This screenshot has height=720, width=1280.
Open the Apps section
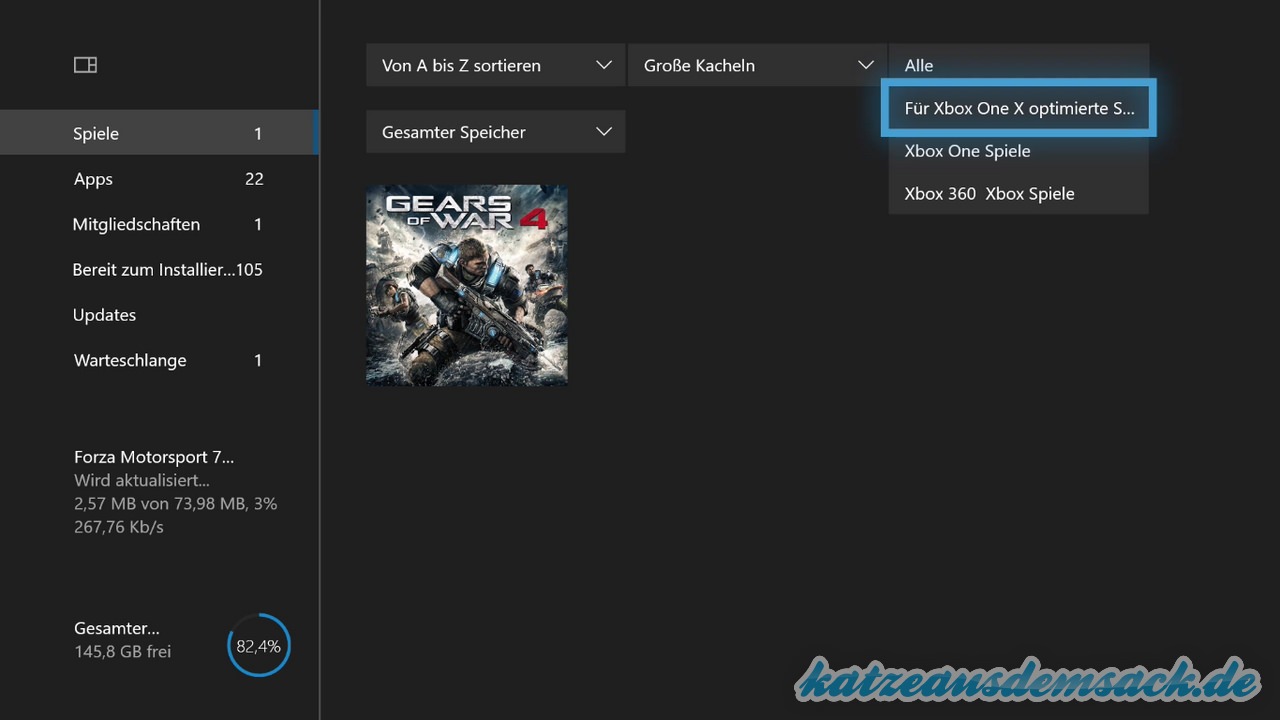click(x=159, y=179)
